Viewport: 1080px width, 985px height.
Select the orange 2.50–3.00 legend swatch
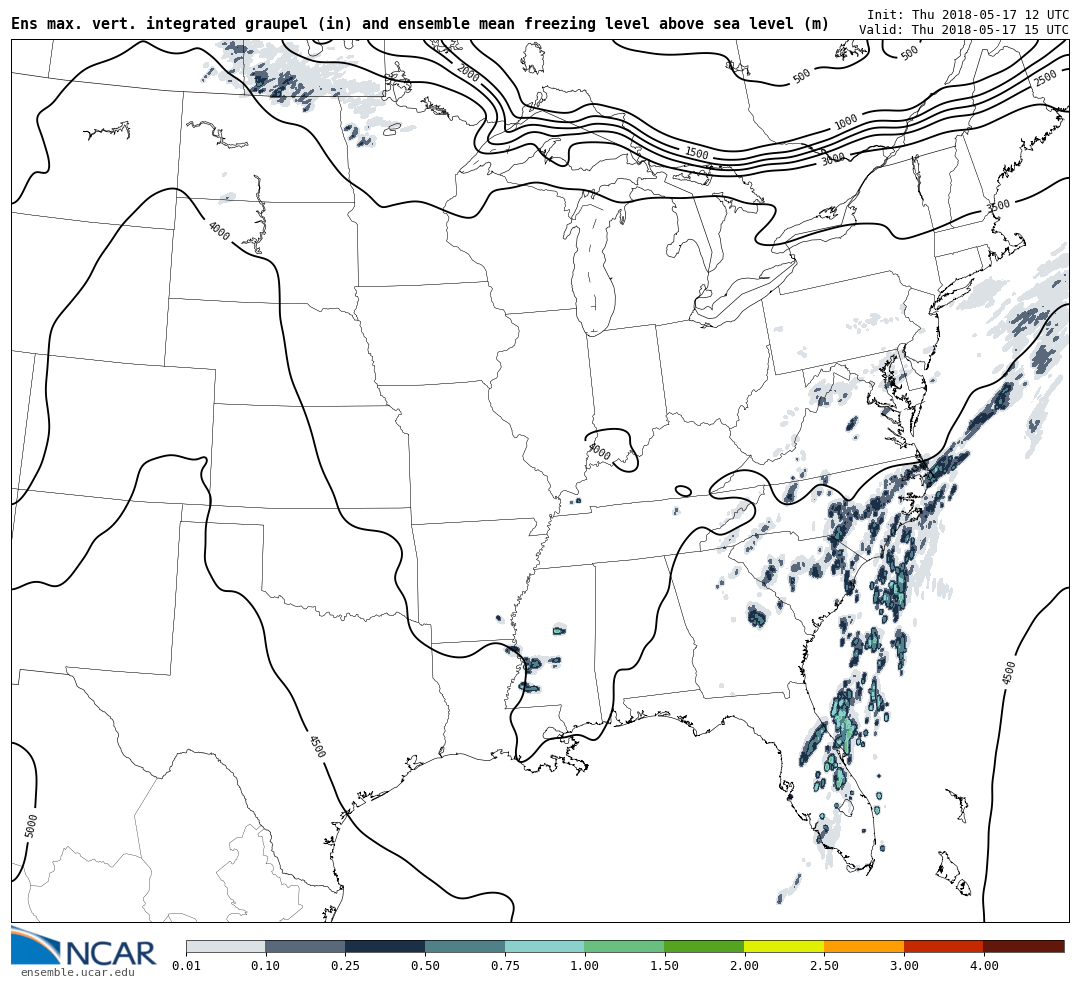coord(864,946)
